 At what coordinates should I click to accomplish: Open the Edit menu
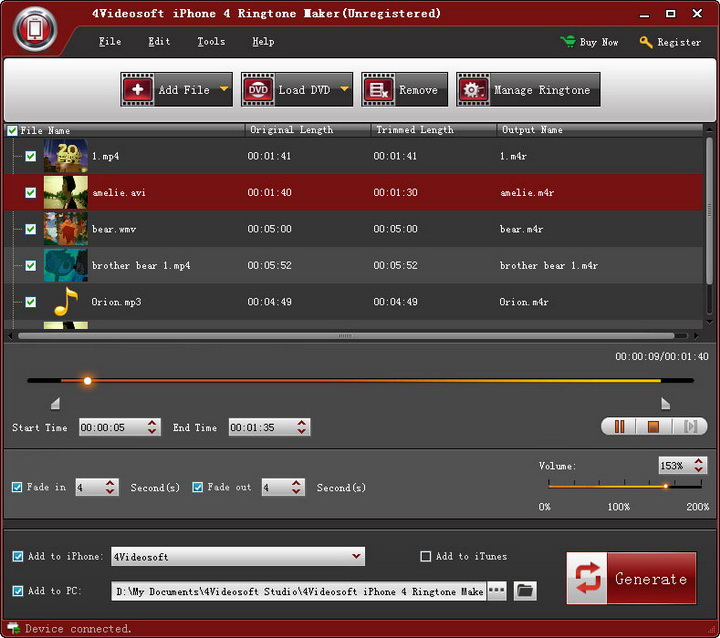click(159, 41)
